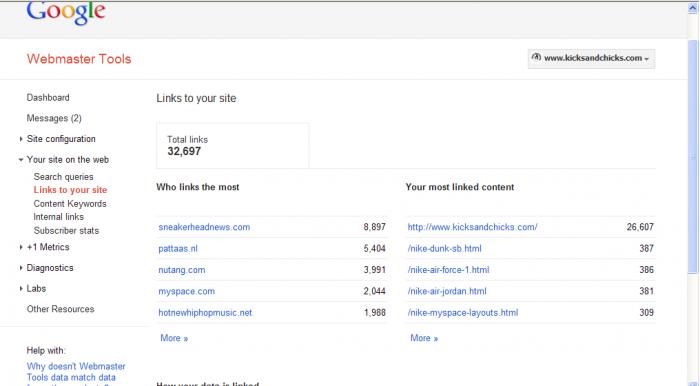This screenshot has height=386, width=700.
Task: Click the vertical scrollbar thumb
Action: coord(692,156)
